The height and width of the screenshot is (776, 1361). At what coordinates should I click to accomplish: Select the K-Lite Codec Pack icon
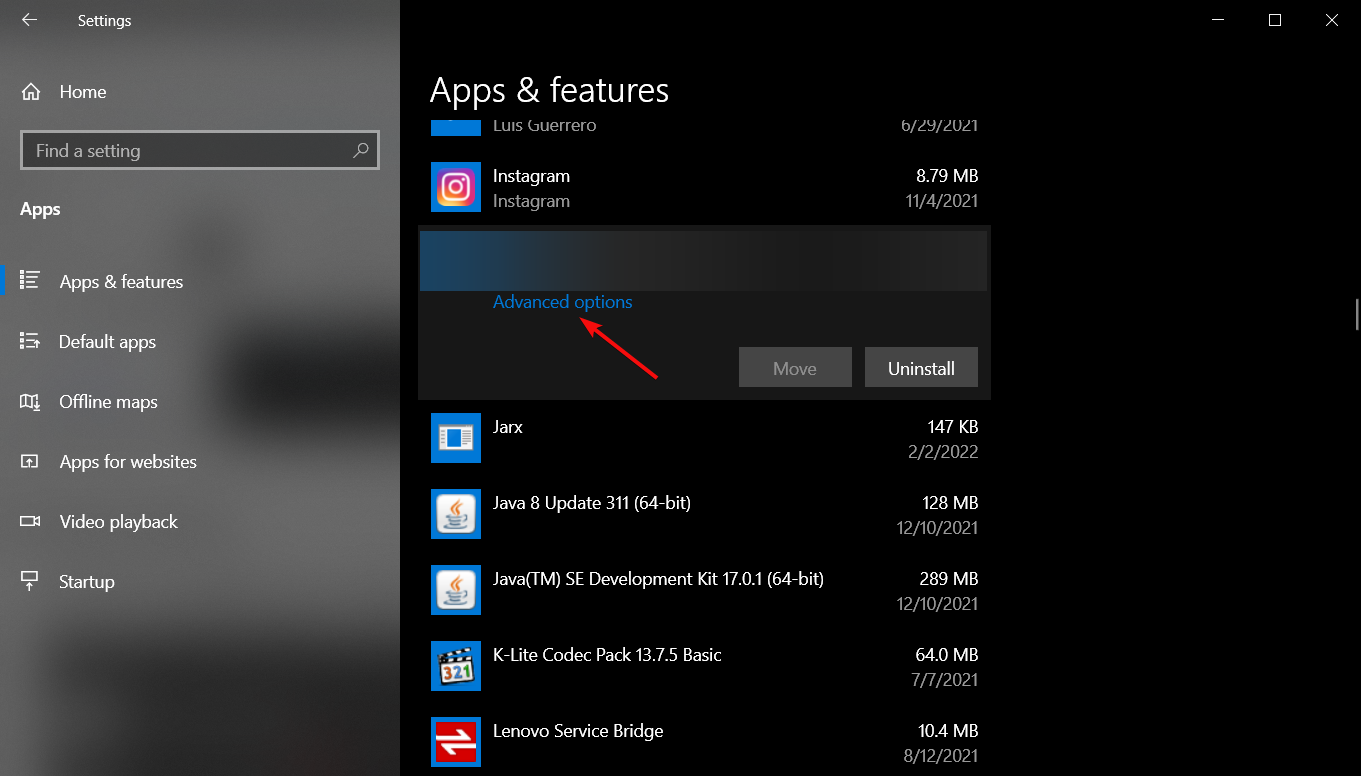[455, 666]
